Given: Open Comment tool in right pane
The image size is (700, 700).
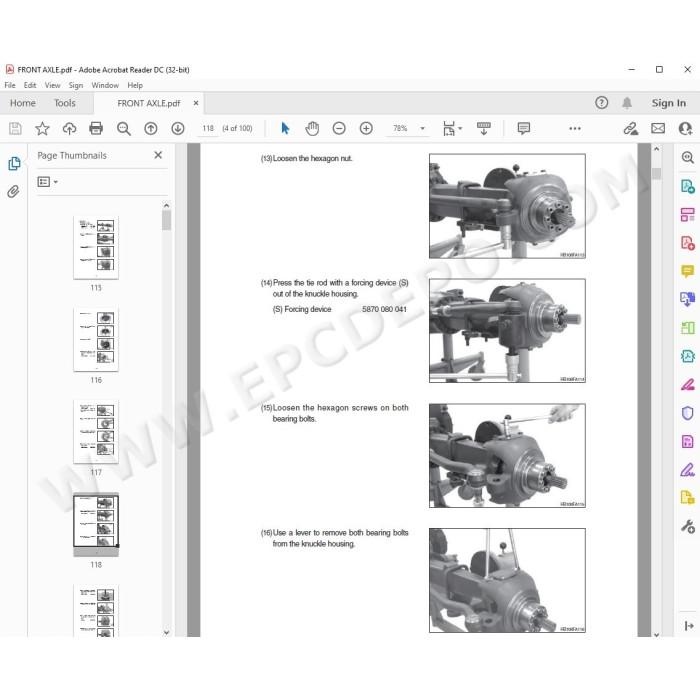Looking at the screenshot, I should click(x=688, y=271).
